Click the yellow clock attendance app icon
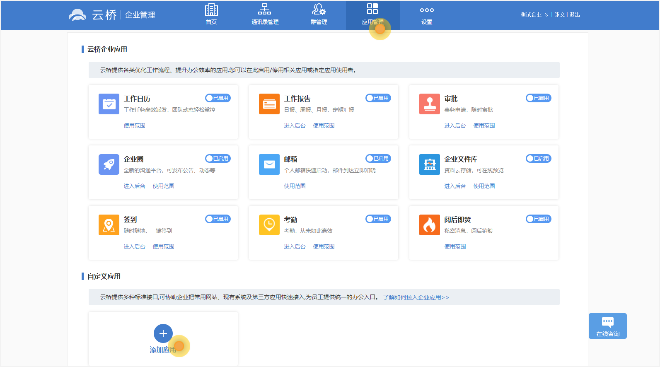Viewport: 660px width, 367px height. point(269,225)
